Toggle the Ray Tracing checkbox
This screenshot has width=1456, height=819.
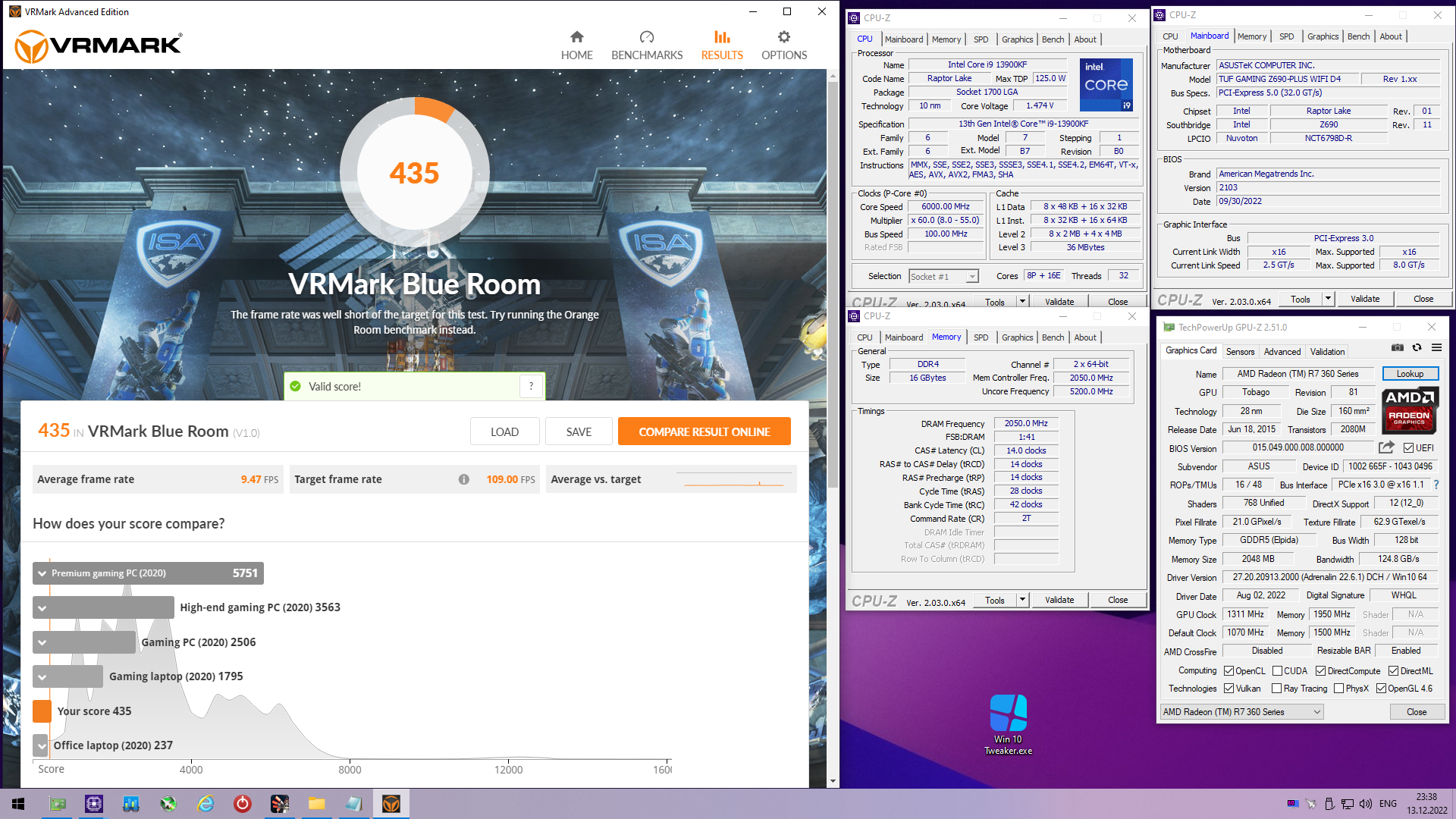(x=1277, y=689)
